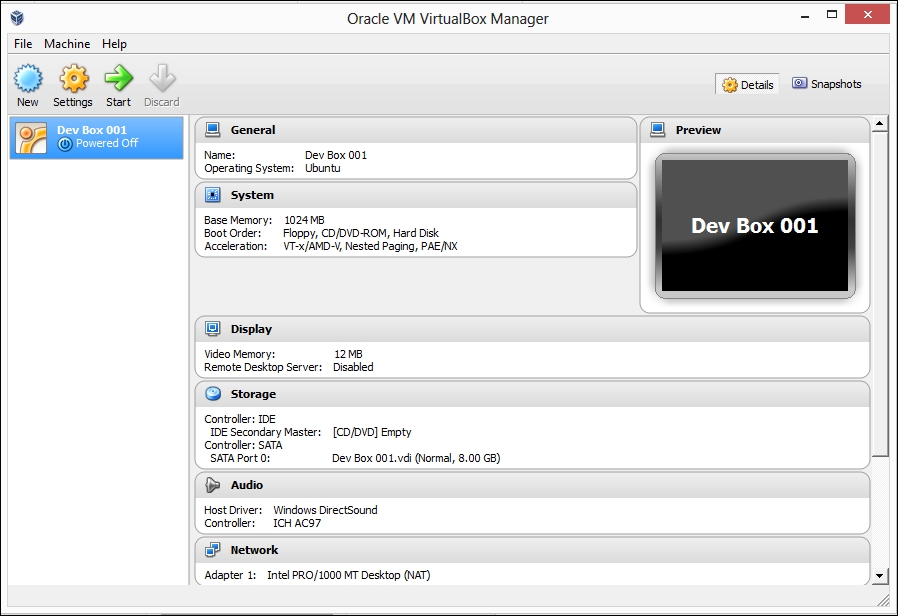Click the Display section icon
Image resolution: width=898 pixels, height=616 pixels.
(212, 329)
